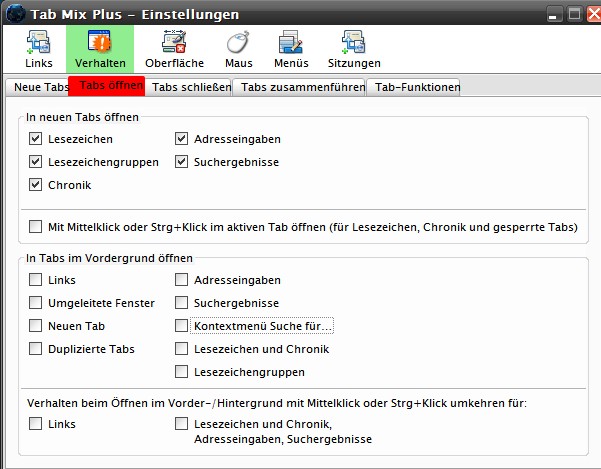Open the Oberfläche settings icon
Viewport: 601px width, 469px height.
[x=174, y=49]
